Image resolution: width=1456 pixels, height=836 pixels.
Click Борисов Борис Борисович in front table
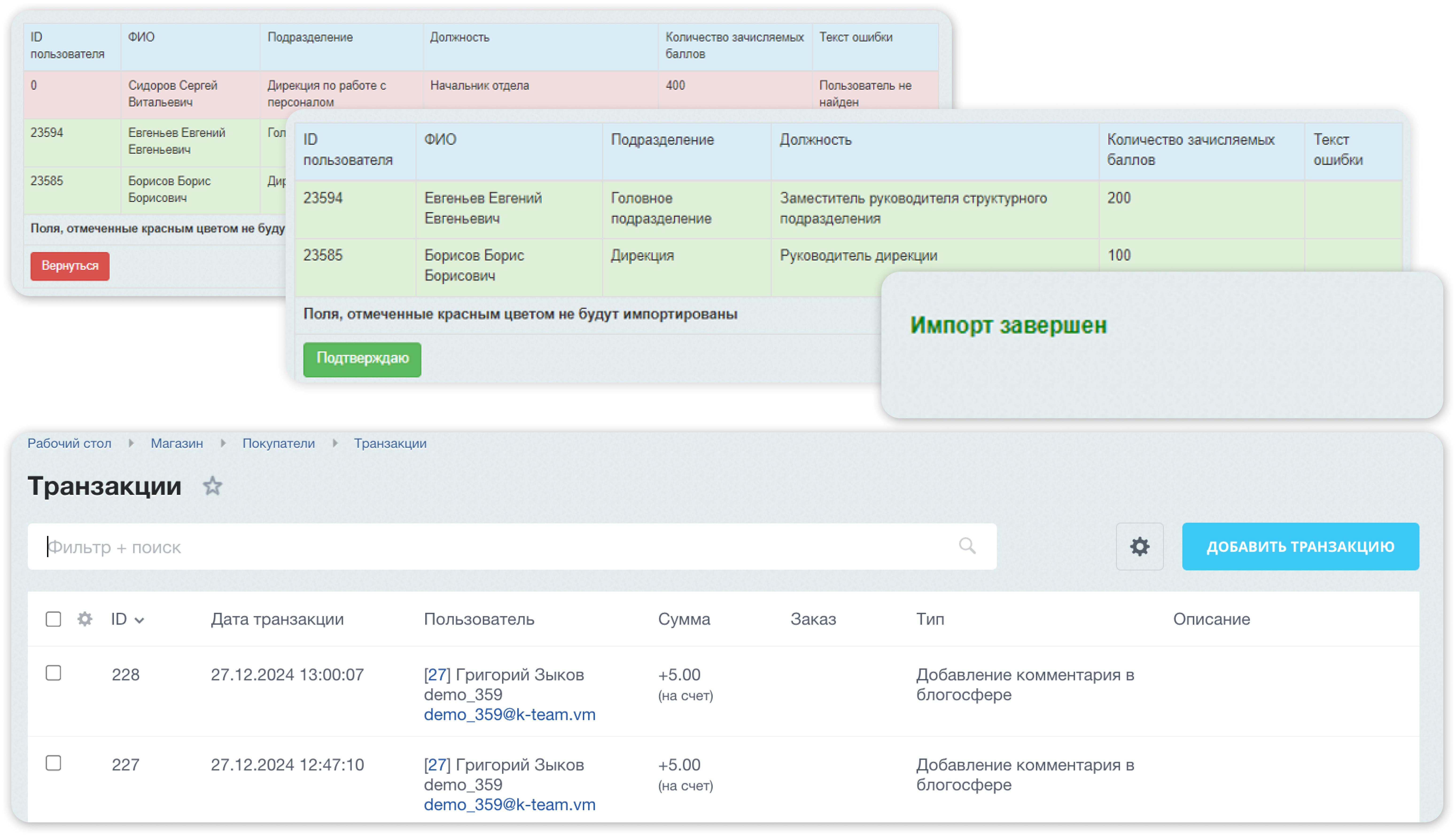pyautogui.click(x=474, y=266)
